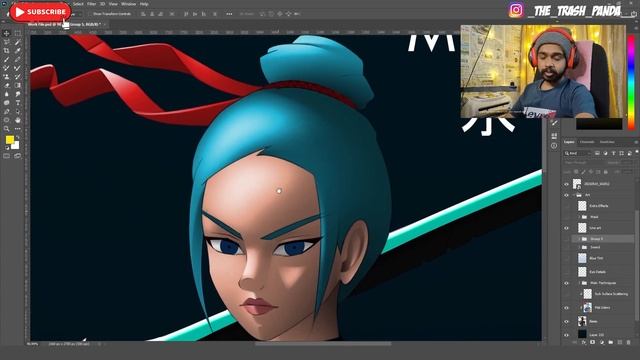Show the Blue Tint layer visibility
Image resolution: width=640 pixels, height=360 pixels.
(566, 258)
